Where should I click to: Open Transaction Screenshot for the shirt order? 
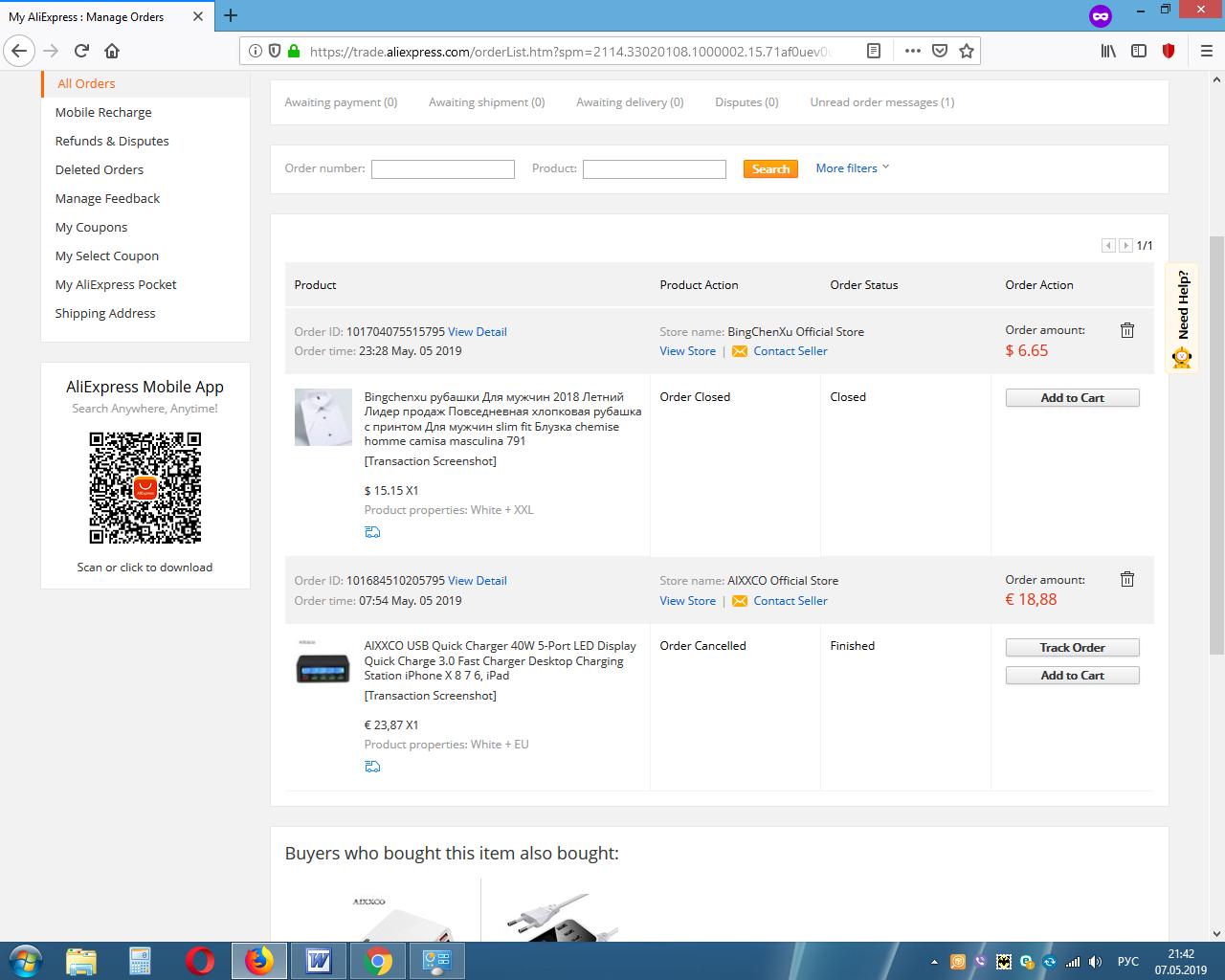430,461
